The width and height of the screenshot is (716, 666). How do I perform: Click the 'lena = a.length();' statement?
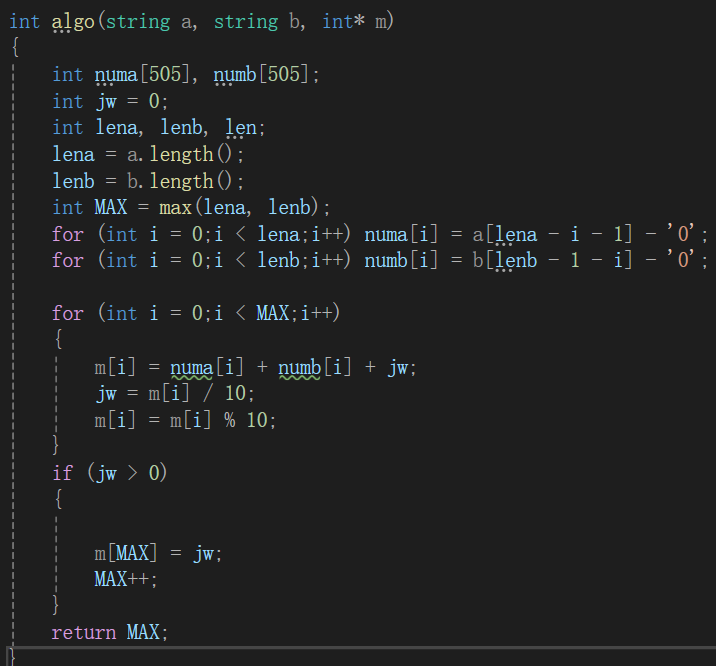(x=148, y=154)
